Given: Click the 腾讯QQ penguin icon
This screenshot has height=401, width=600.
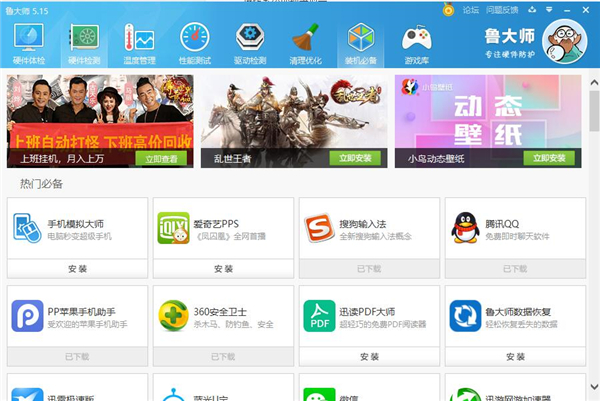Looking at the screenshot, I should [x=465, y=228].
